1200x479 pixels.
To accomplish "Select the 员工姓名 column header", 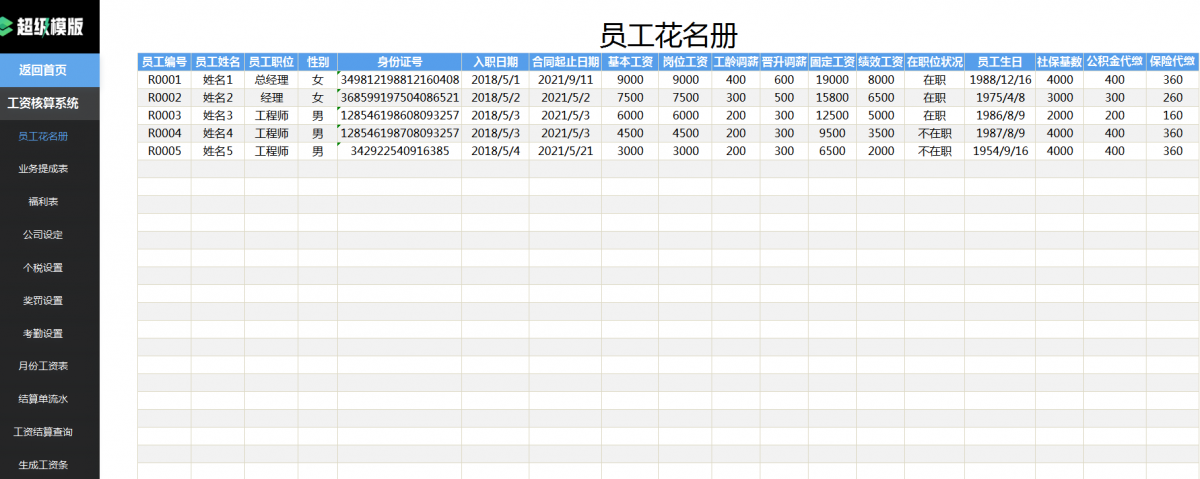I will point(217,62).
